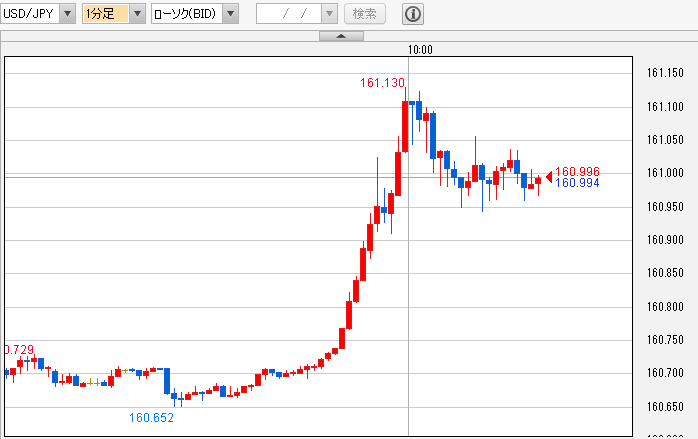Click the red current-price arrow marker
The width and height of the screenshot is (698, 439).
coord(549,177)
